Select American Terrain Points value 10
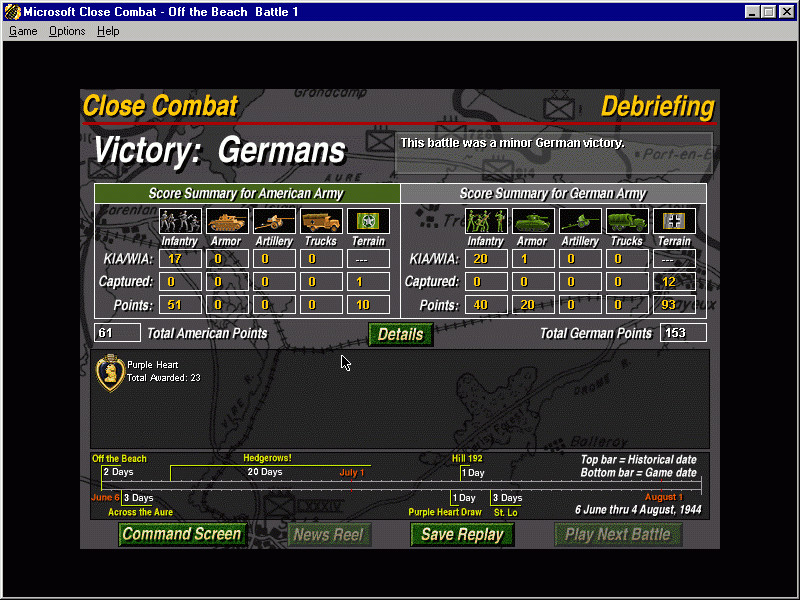The height and width of the screenshot is (600, 800). point(368,305)
